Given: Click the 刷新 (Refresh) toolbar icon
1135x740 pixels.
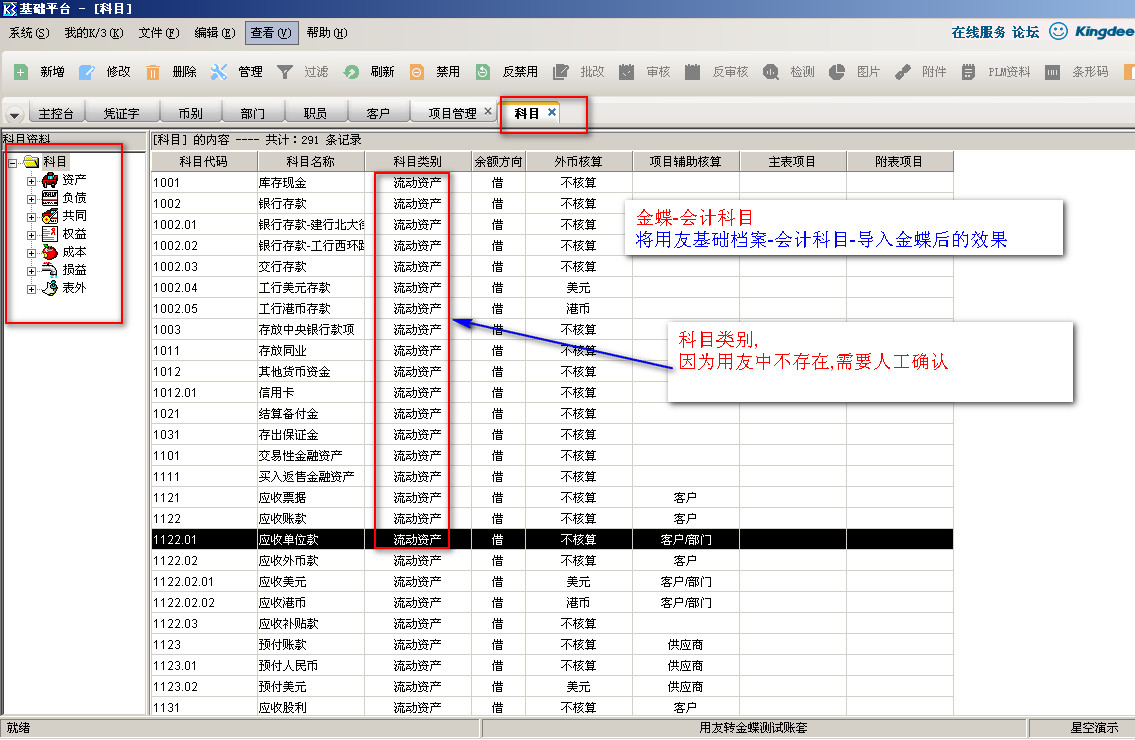Looking at the screenshot, I should 351,72.
